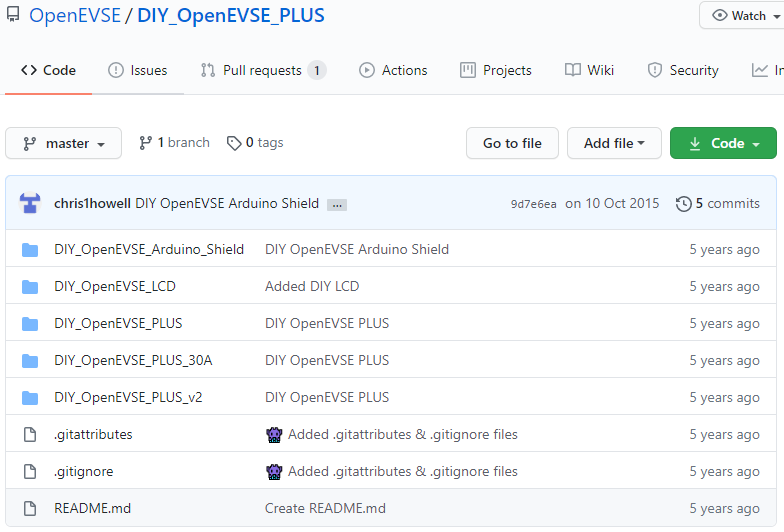Open the Added DIY LCD commit message
The image size is (784, 532).
[x=312, y=286]
